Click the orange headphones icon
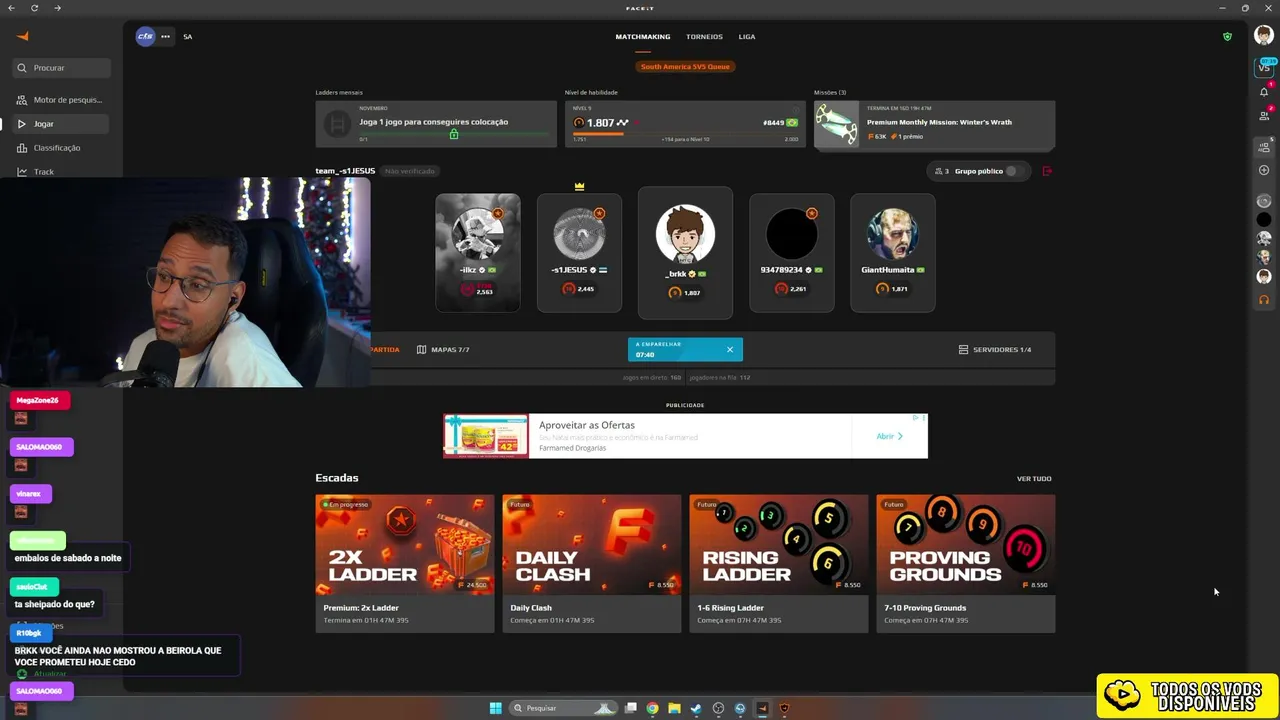The width and height of the screenshot is (1280, 720). [x=1264, y=299]
